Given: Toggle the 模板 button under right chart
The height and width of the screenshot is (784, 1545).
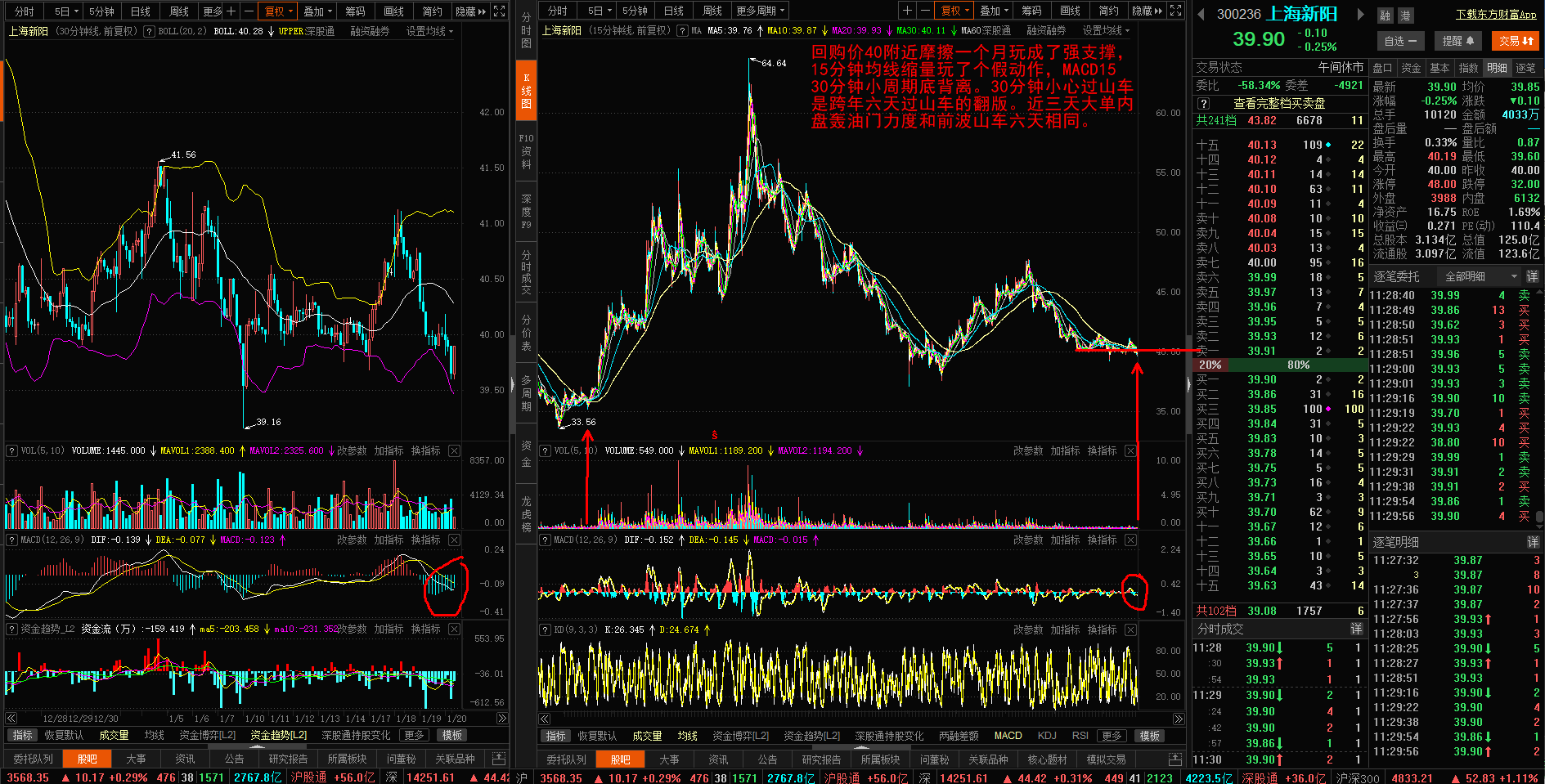Looking at the screenshot, I should point(1150,737).
